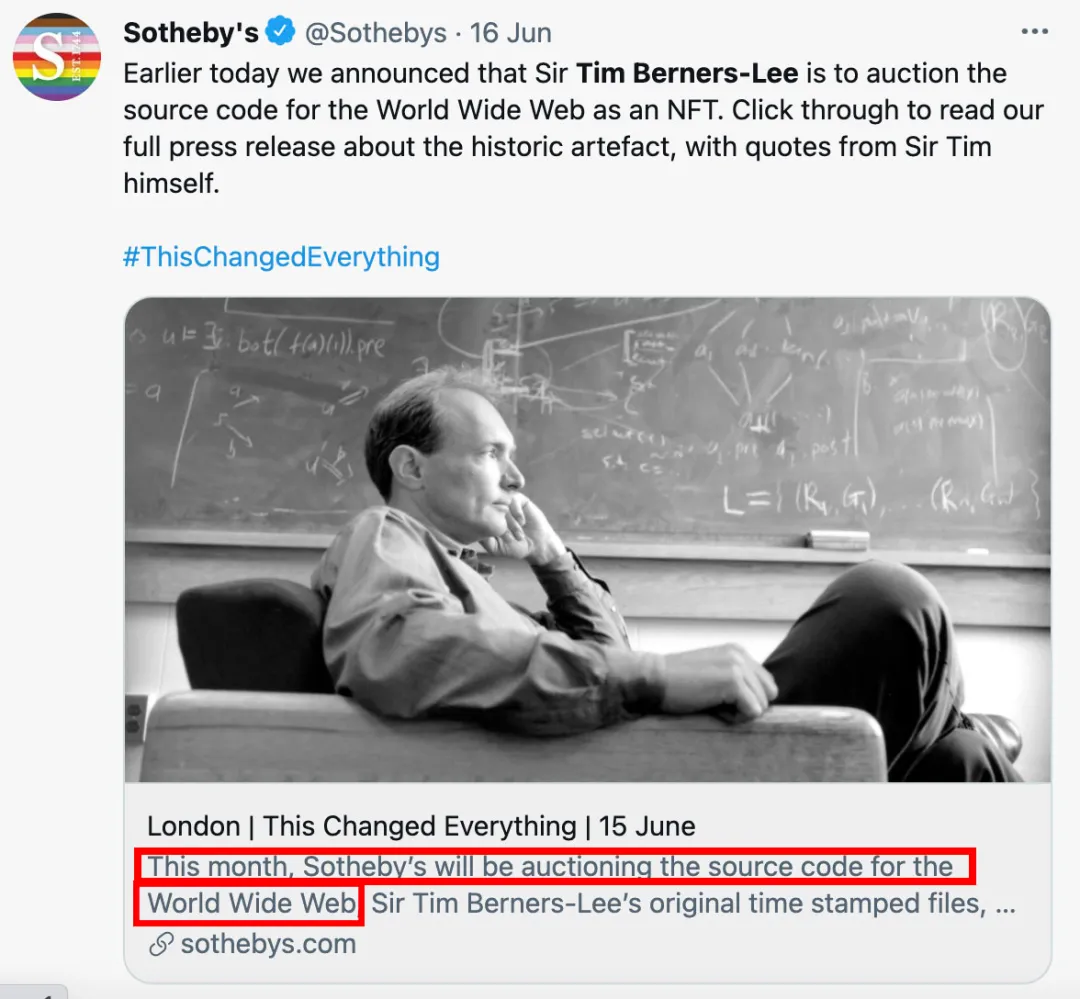Open the Sotheby's display name profile

191,32
